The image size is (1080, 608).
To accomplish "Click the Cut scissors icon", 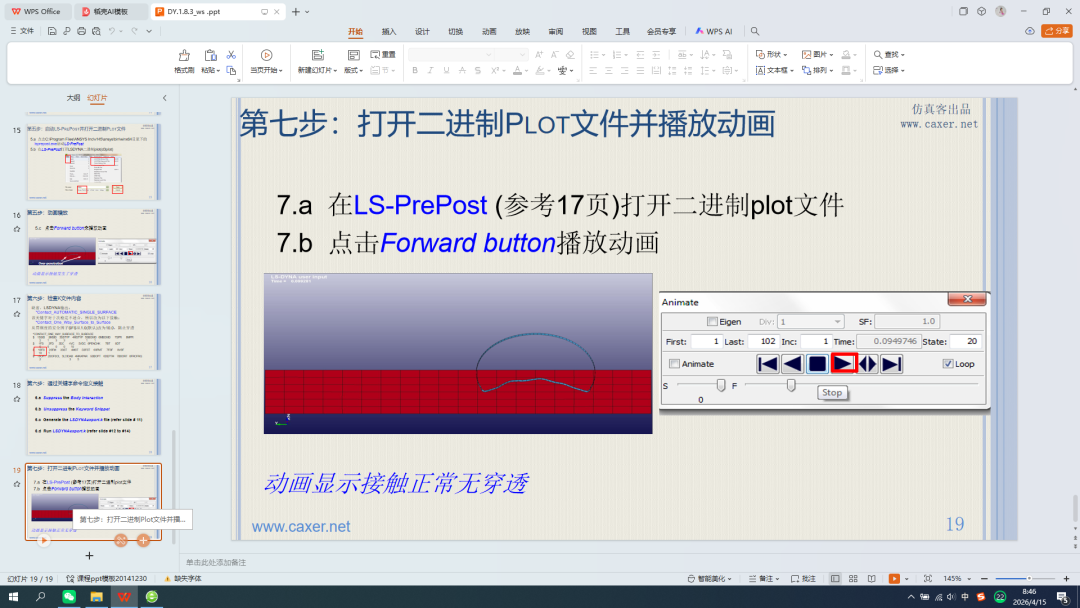I will coord(231,55).
